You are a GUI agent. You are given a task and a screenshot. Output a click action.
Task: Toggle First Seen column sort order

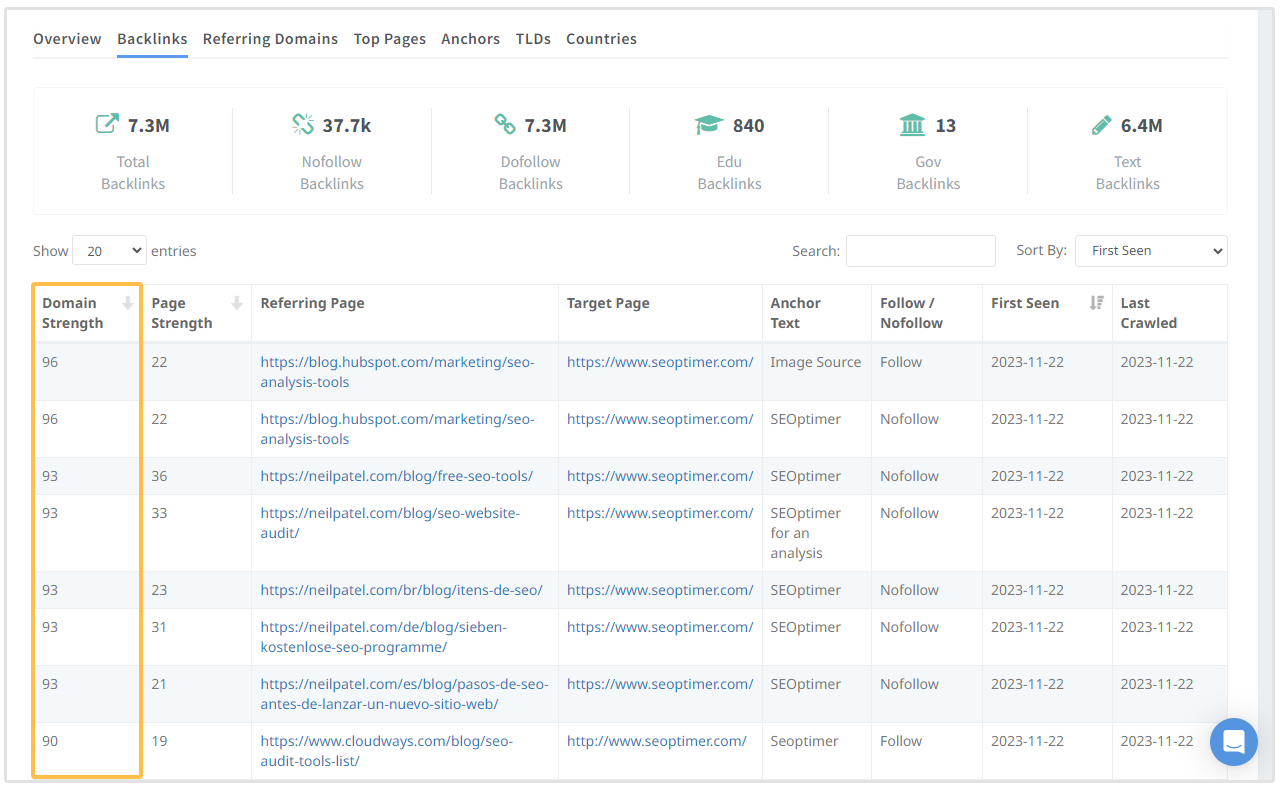coord(1096,303)
